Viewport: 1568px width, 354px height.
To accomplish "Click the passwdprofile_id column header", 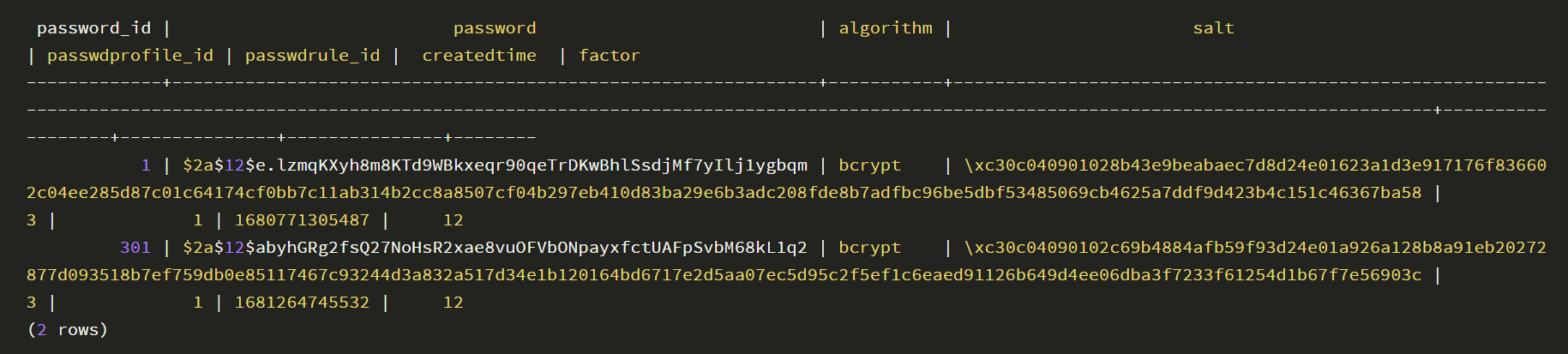I will tap(130, 56).
